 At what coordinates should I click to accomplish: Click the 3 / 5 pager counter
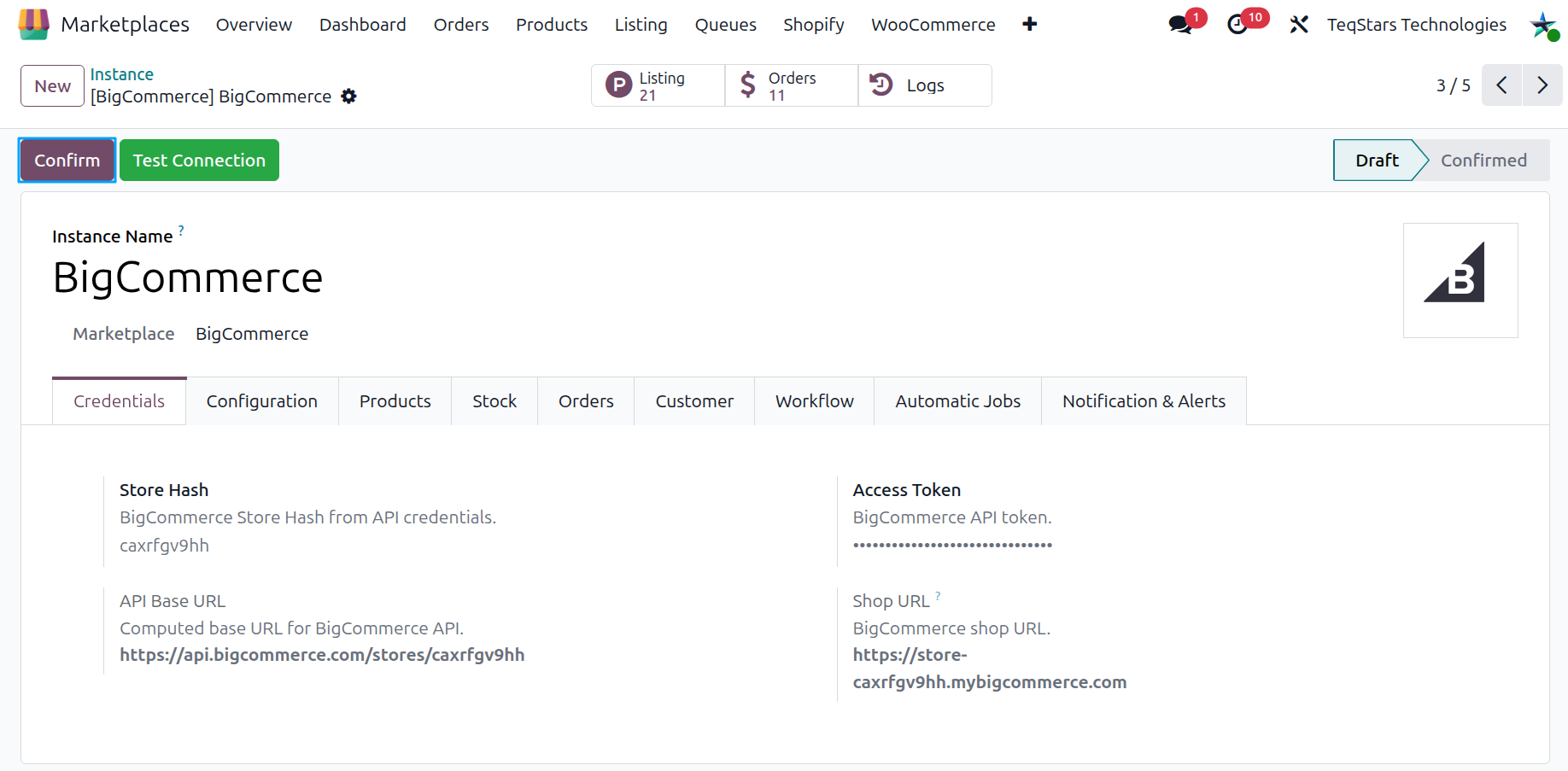1454,85
